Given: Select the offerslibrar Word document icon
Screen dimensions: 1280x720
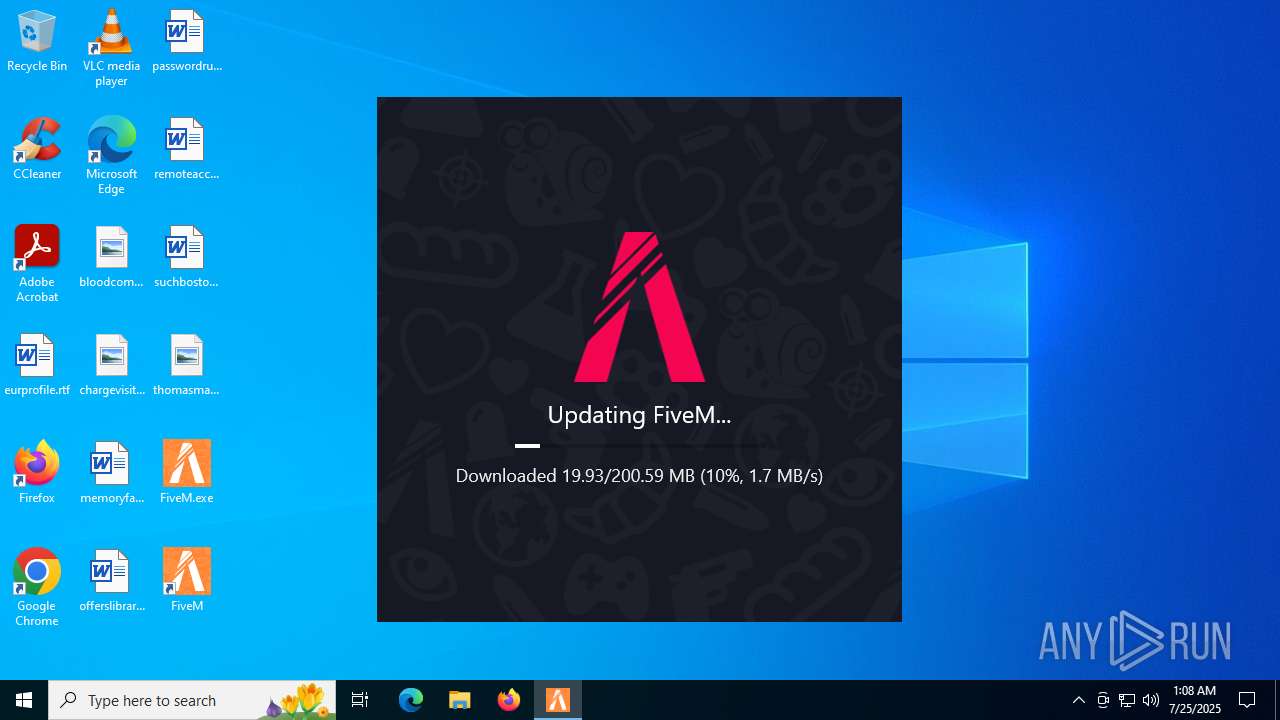Looking at the screenshot, I should coord(111,582).
